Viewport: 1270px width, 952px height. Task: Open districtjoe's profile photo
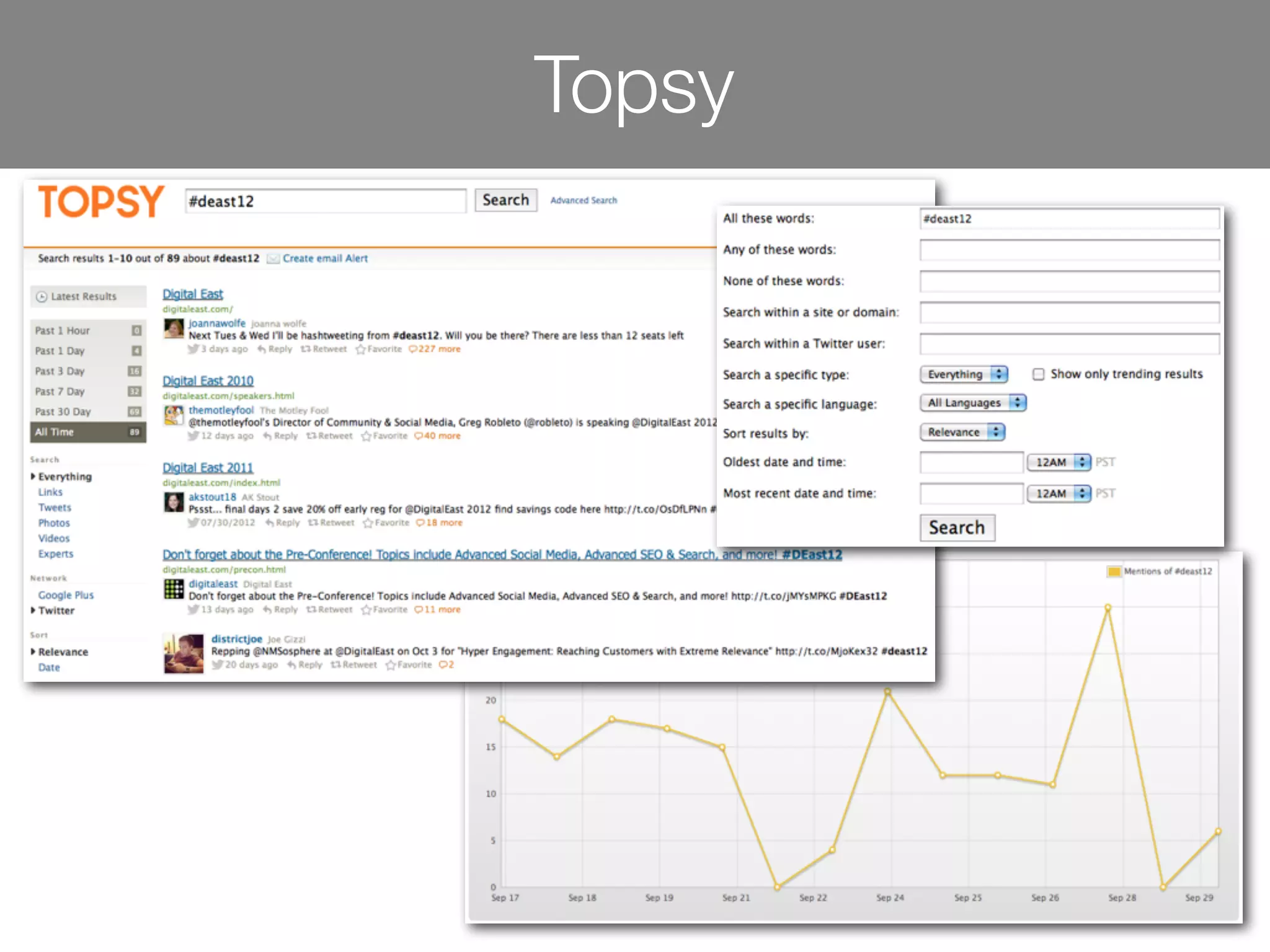click(184, 653)
